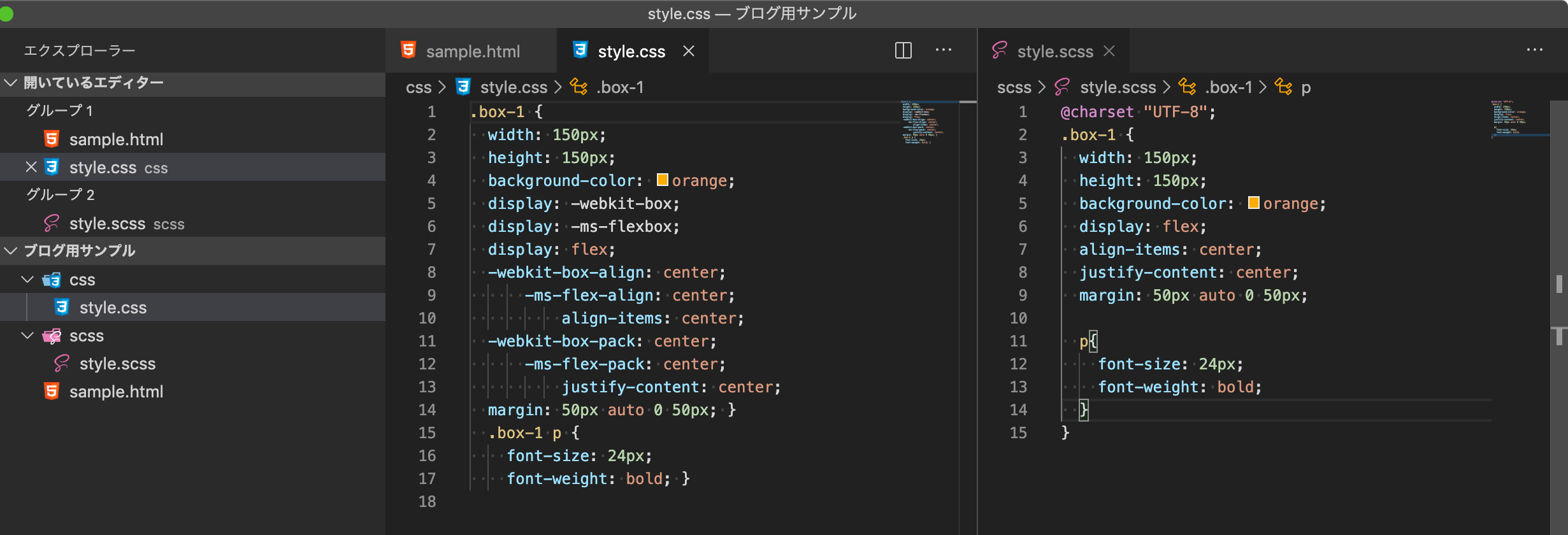1568x535 pixels.
Task: Select the style.scss editor tab
Action: point(1054,51)
